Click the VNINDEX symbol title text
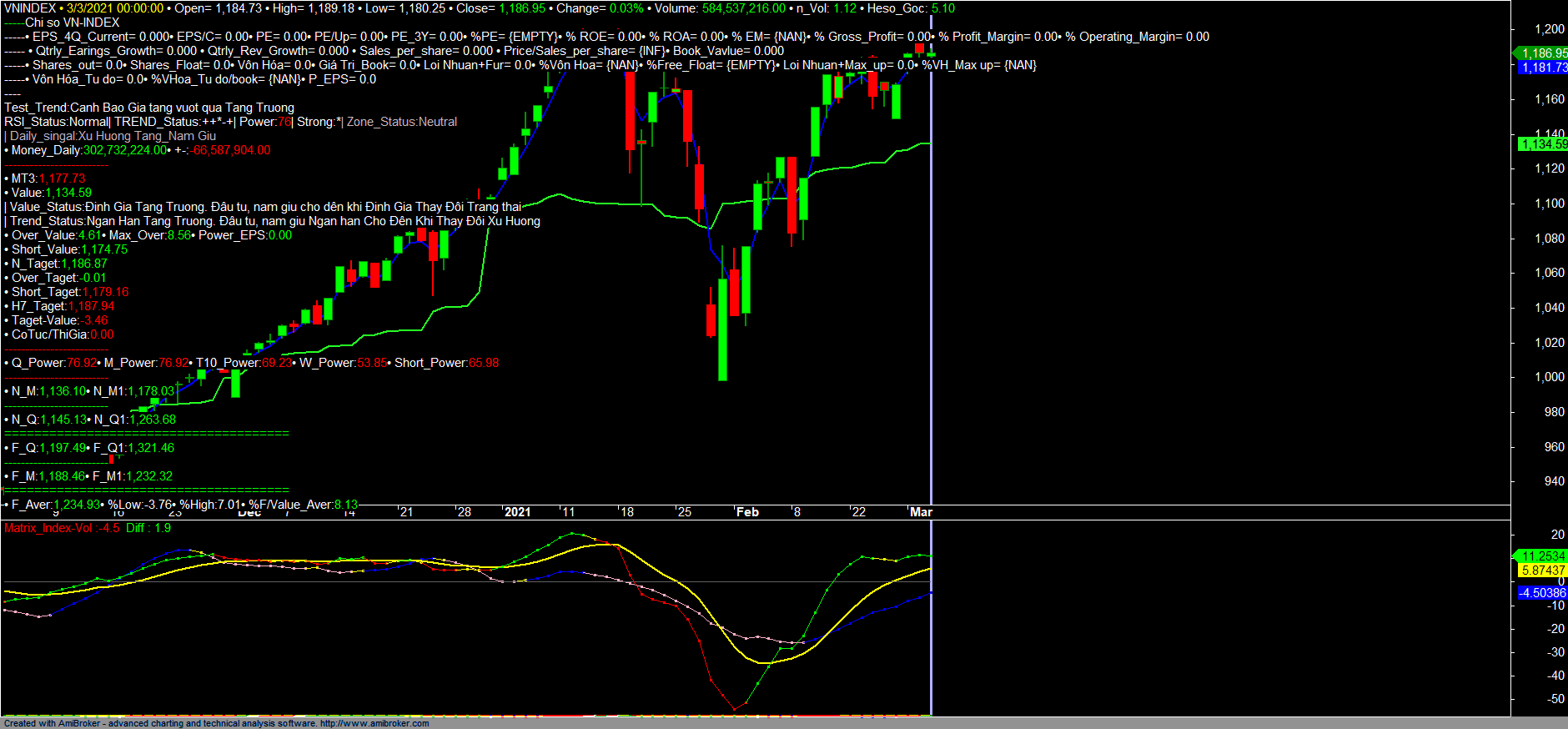The height and width of the screenshot is (729, 1568). tap(30, 8)
